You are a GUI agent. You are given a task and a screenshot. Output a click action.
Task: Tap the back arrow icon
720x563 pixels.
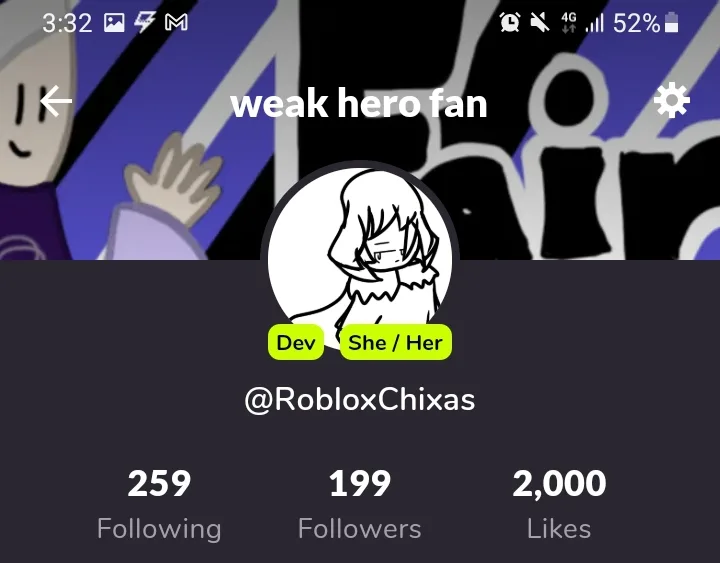[x=56, y=101]
